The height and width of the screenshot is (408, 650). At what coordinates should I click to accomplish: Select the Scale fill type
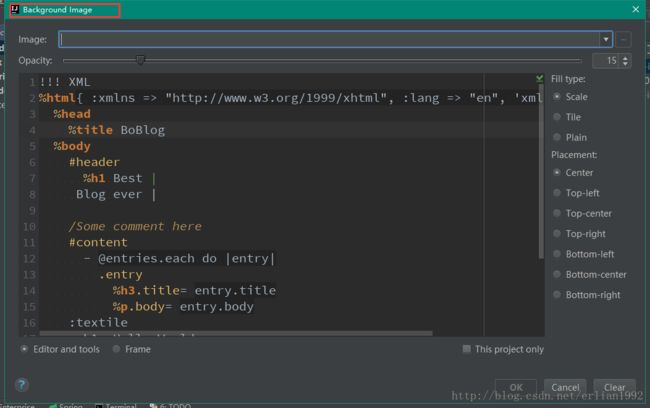point(571,97)
